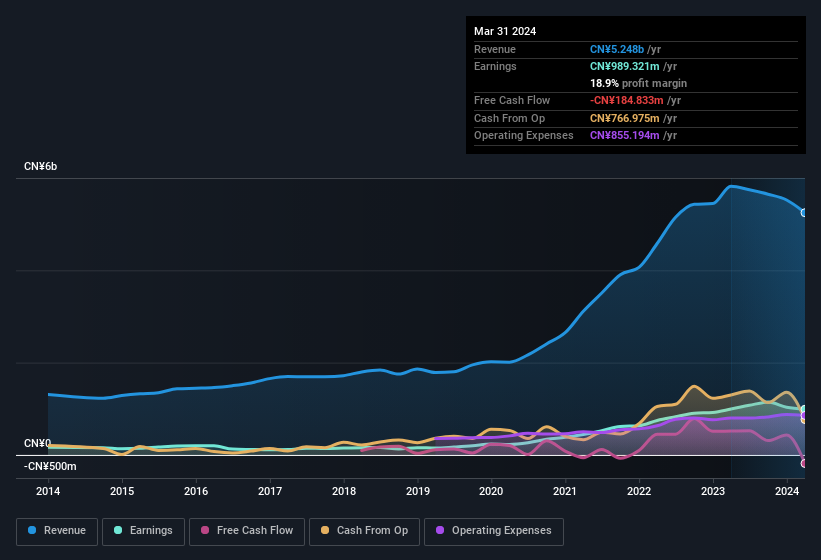Click the CN¥0 y-axis label

click(x=37, y=443)
